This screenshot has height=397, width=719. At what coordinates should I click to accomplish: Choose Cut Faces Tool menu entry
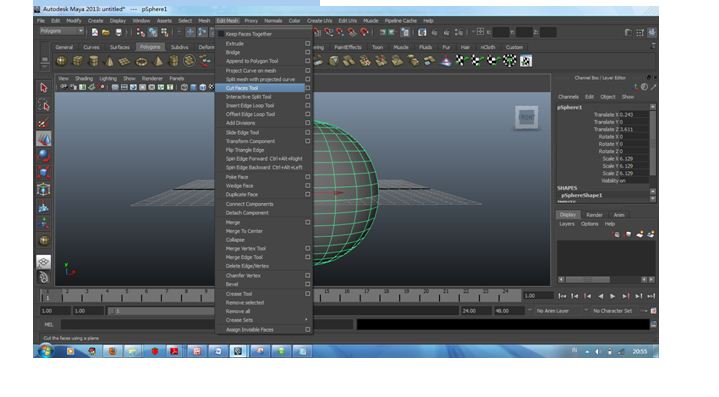(260, 88)
